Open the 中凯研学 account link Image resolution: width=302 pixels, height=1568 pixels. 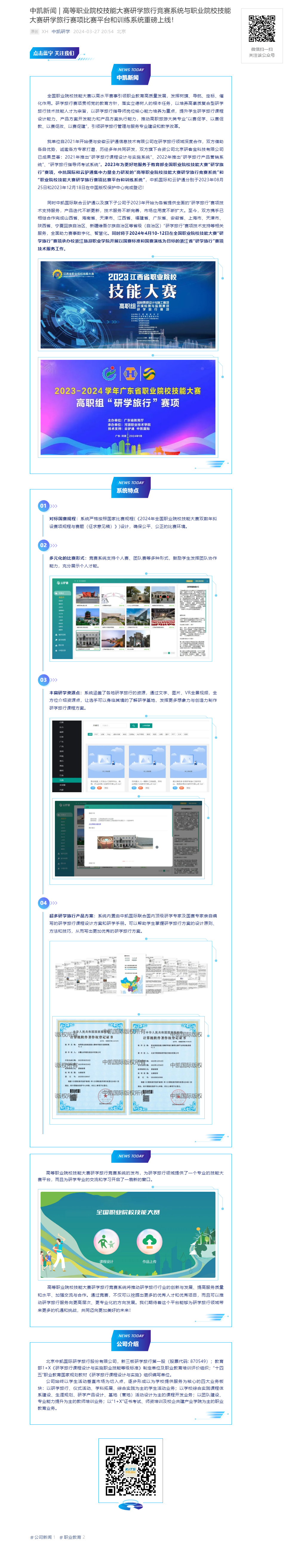60,32
